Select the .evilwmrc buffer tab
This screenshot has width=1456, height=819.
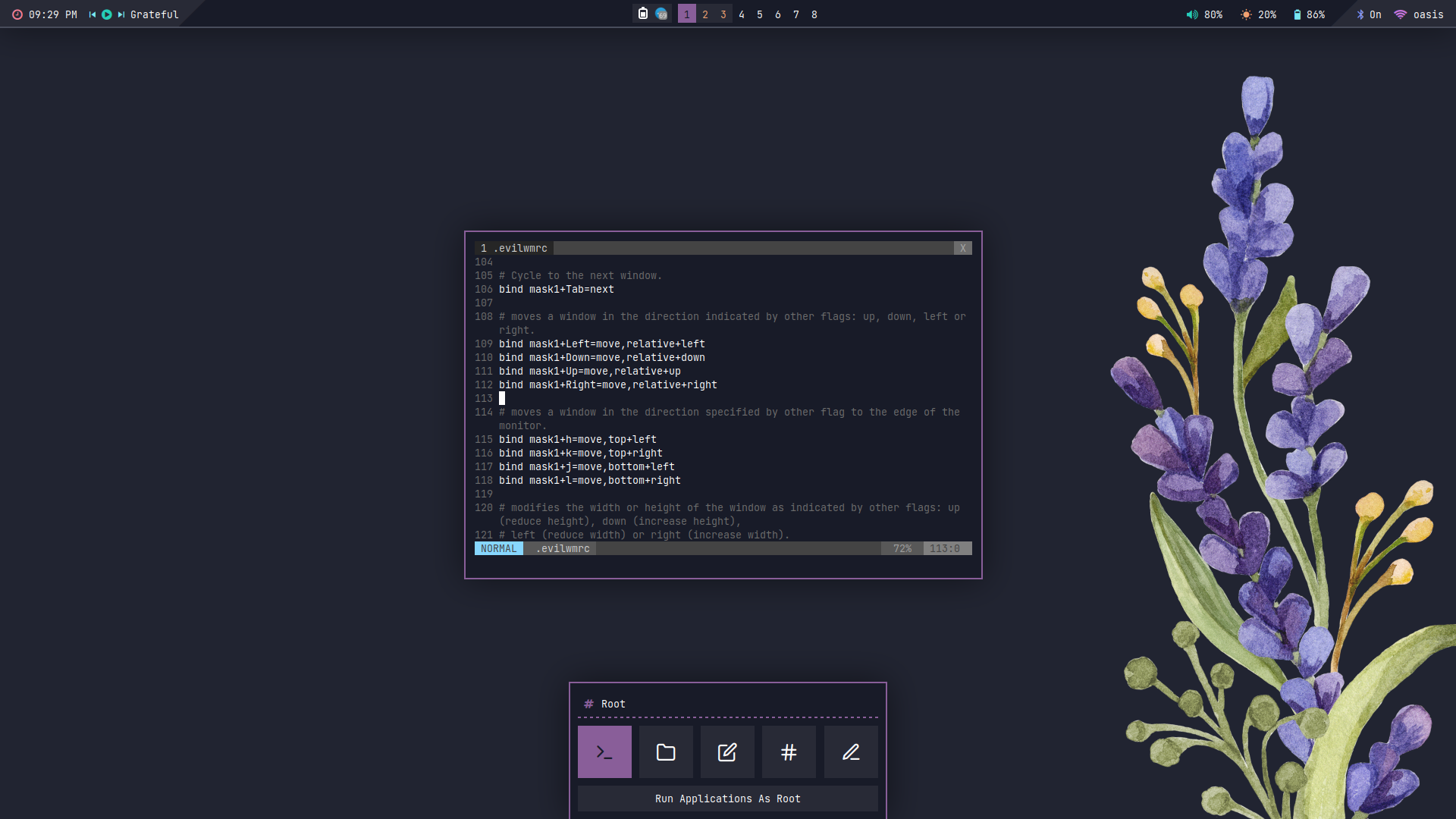(514, 248)
